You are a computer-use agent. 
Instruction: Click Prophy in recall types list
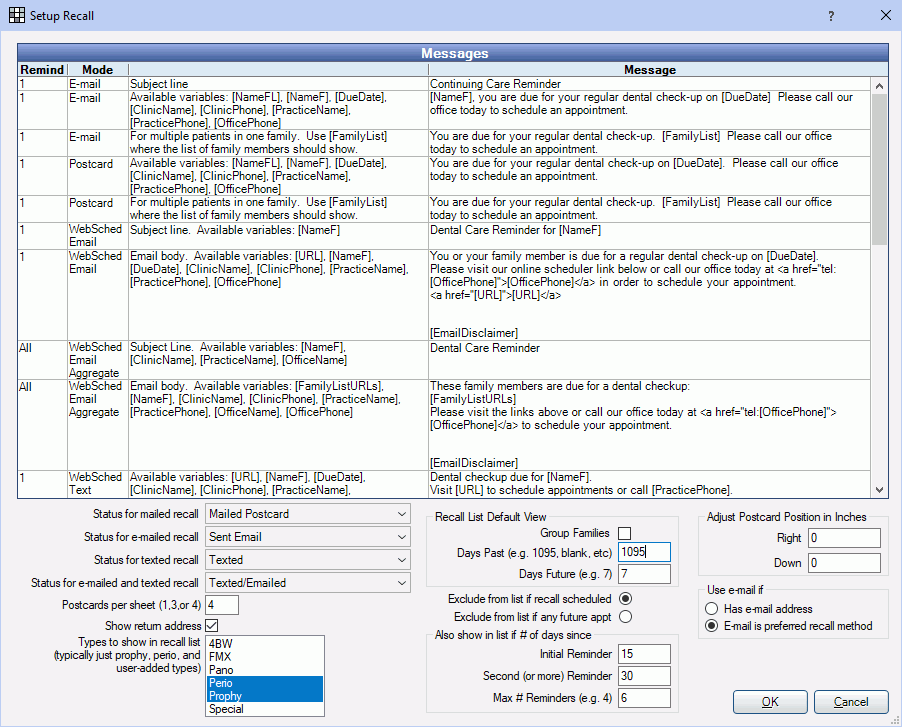pyautogui.click(x=265, y=696)
